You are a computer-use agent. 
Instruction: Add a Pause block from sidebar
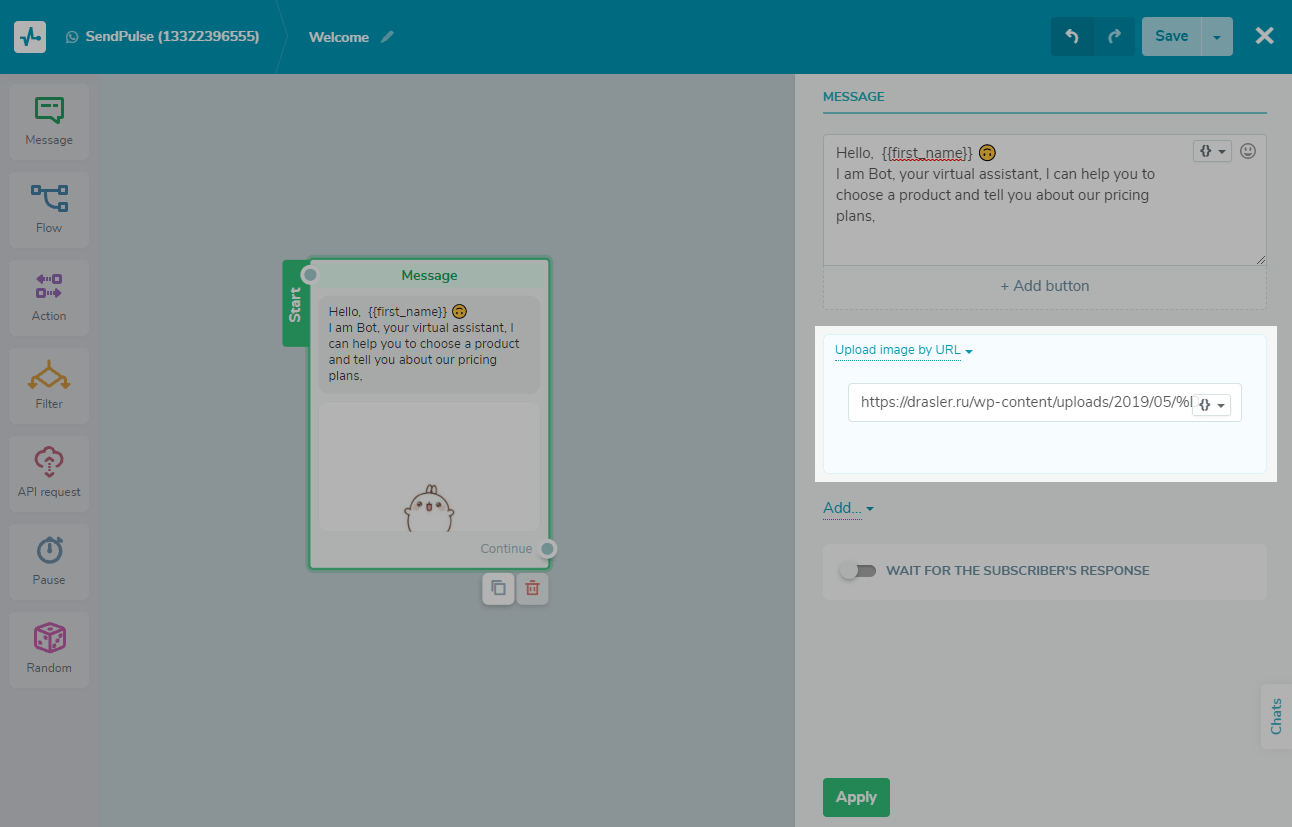49,561
